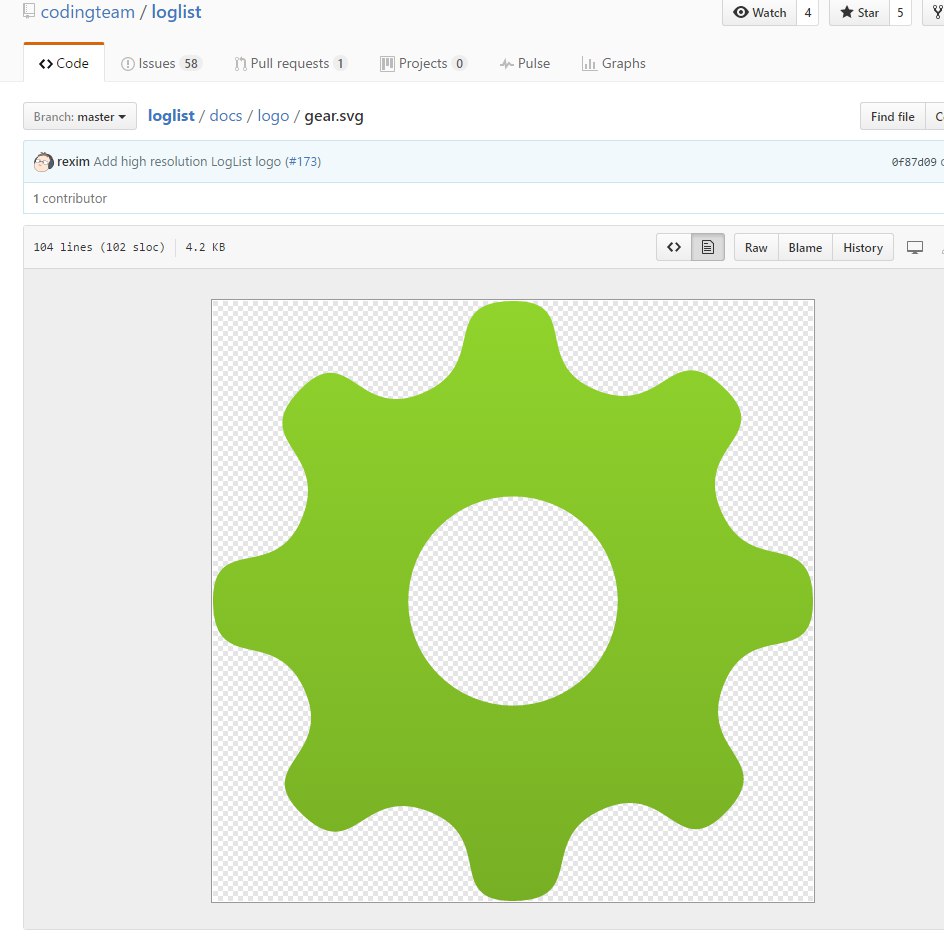944x943 pixels.
Task: Click the 4.2 KB file size
Action: [205, 247]
